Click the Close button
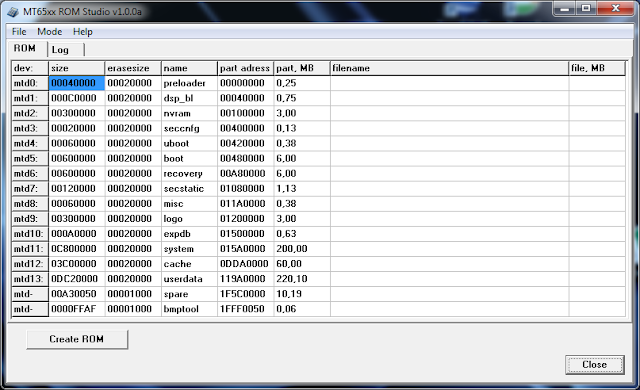 point(594,364)
